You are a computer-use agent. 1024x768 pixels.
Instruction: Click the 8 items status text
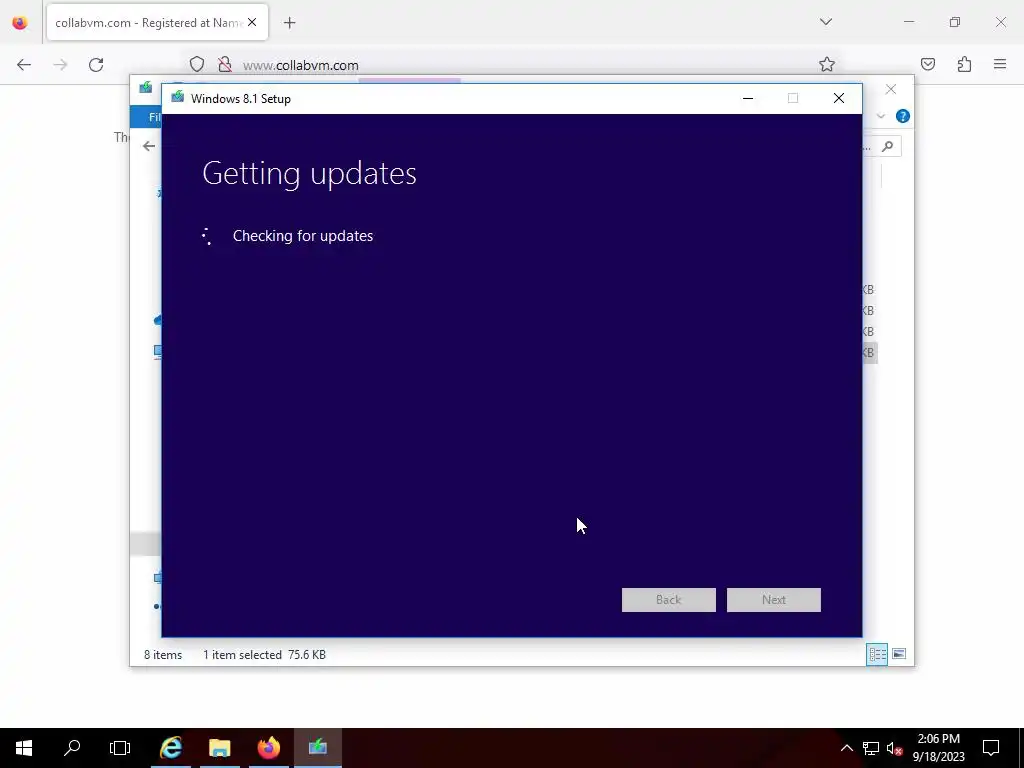163,654
